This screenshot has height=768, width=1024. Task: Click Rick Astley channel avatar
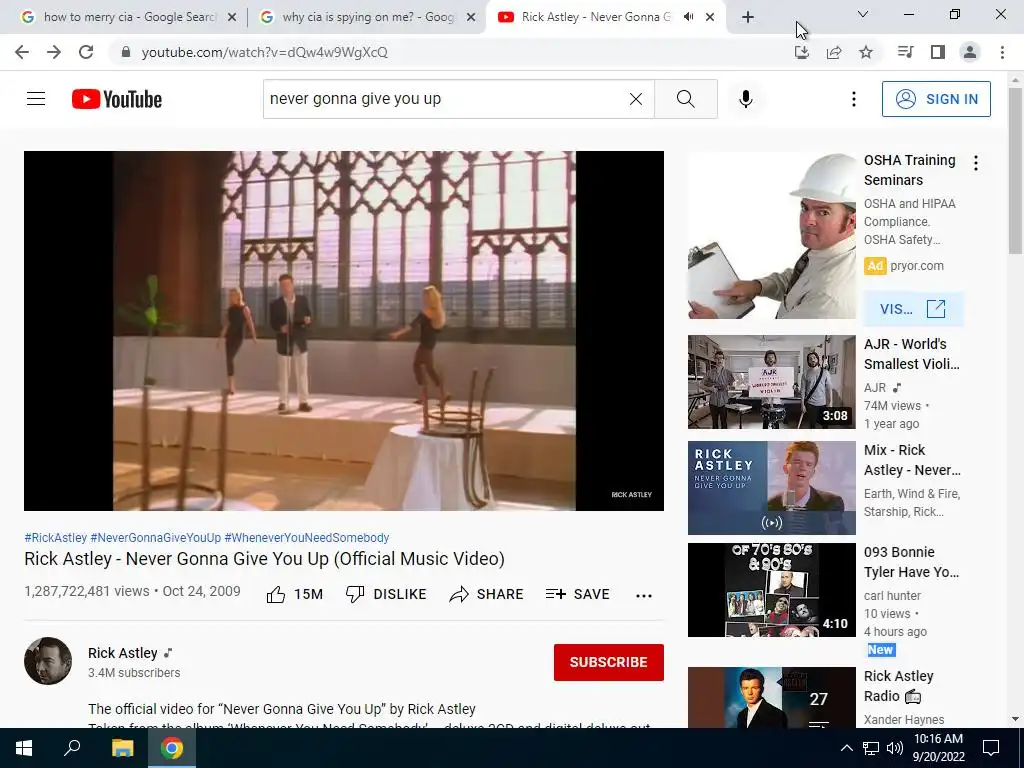tap(48, 661)
